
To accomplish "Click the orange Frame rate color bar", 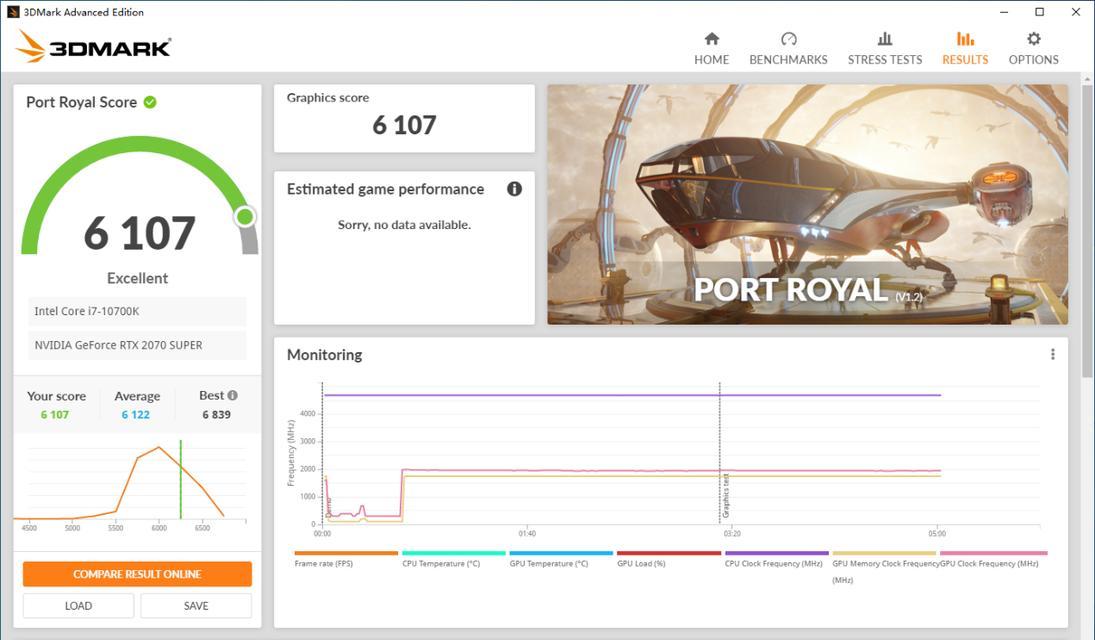I will (346, 553).
